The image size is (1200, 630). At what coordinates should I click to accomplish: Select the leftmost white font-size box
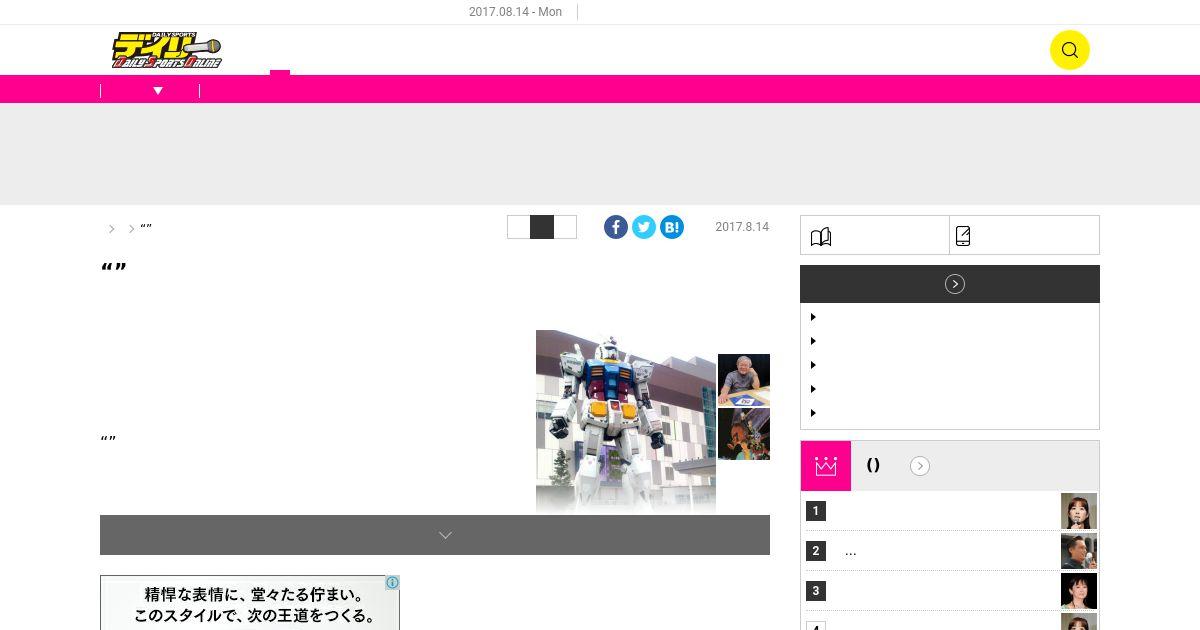[x=519, y=227]
